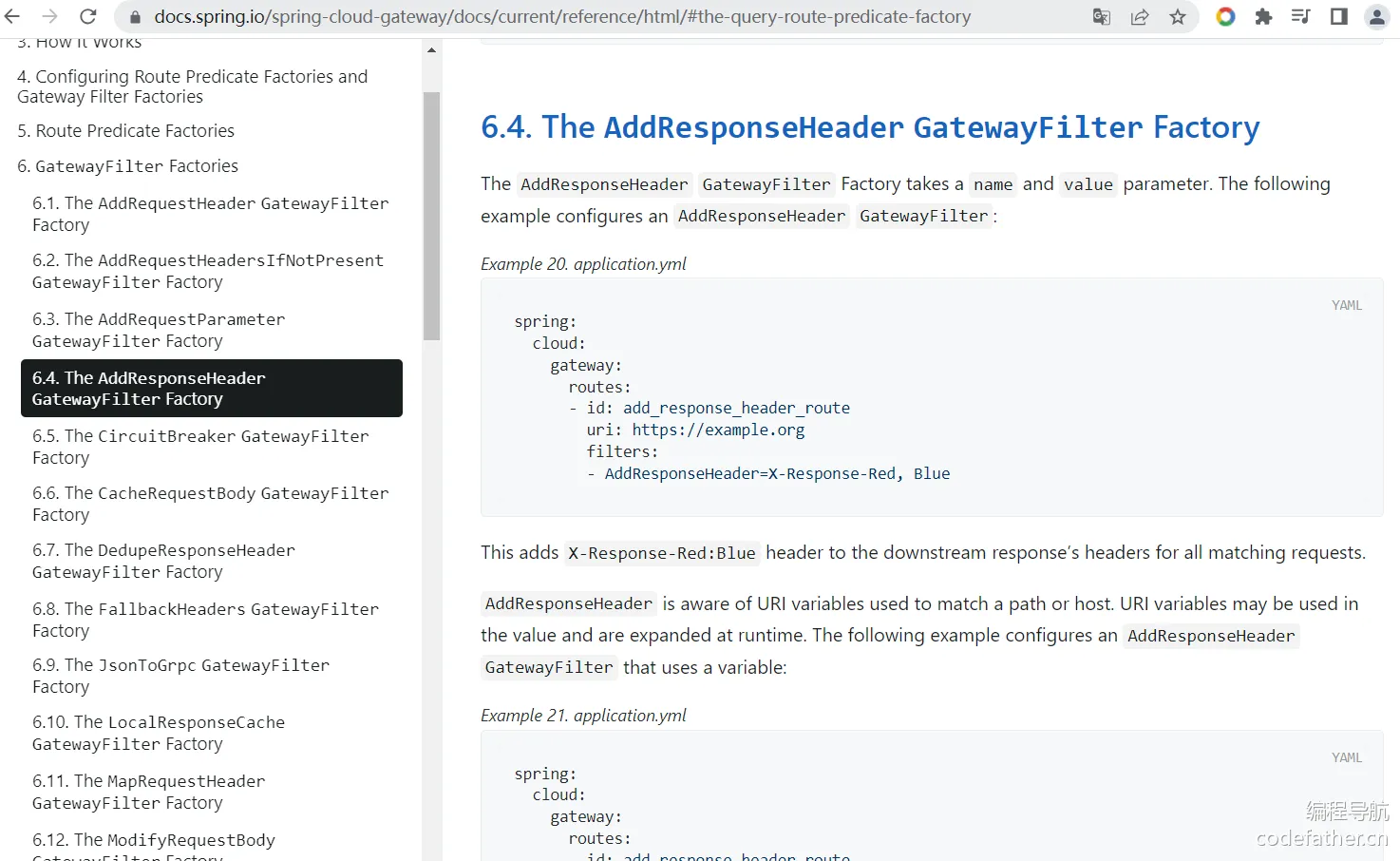
Task: Open the colorful circle browser extension
Action: (1225, 16)
